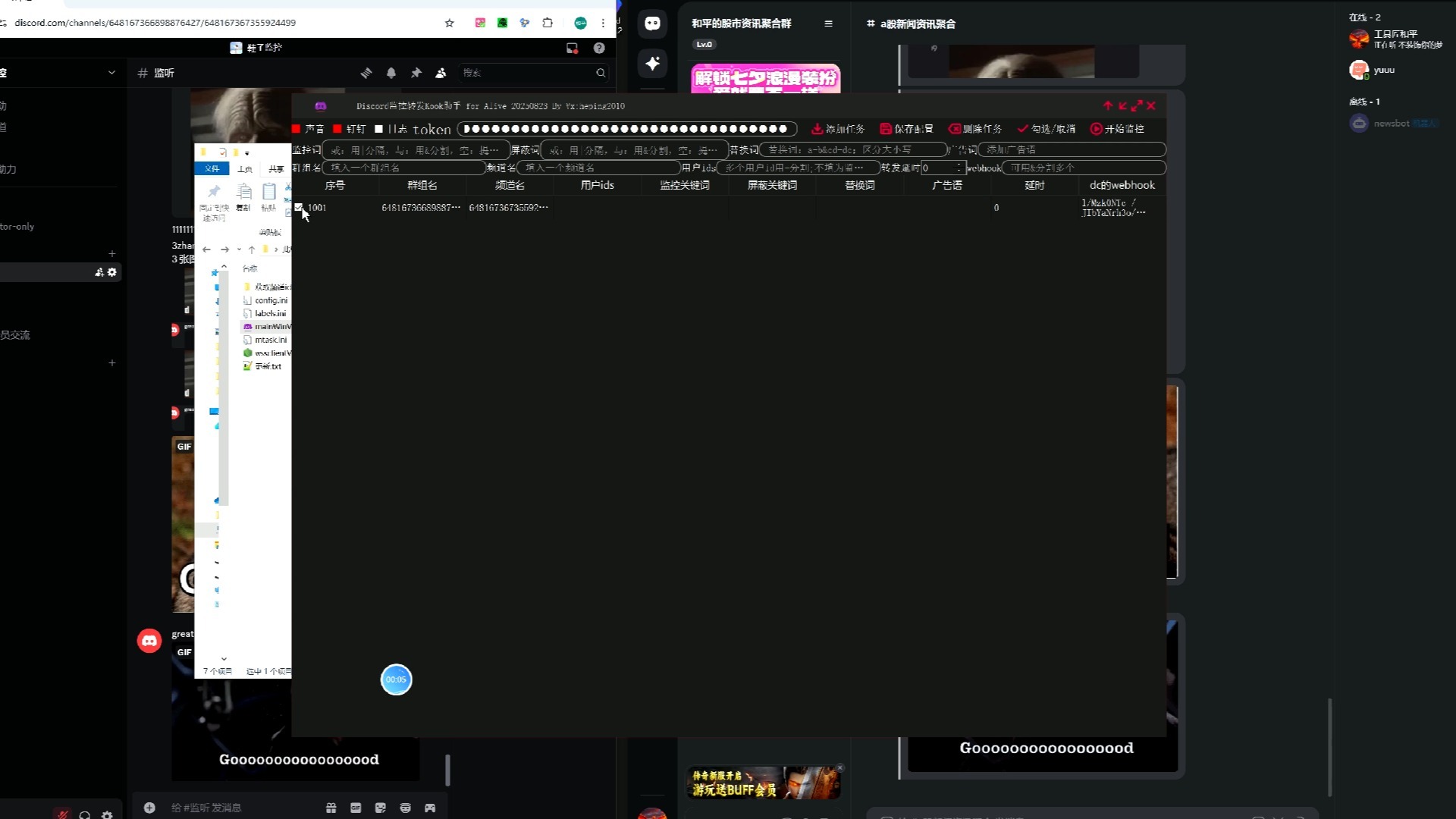Focus the 监控词 keyword input field
This screenshot has height=819, width=1456.
416,150
